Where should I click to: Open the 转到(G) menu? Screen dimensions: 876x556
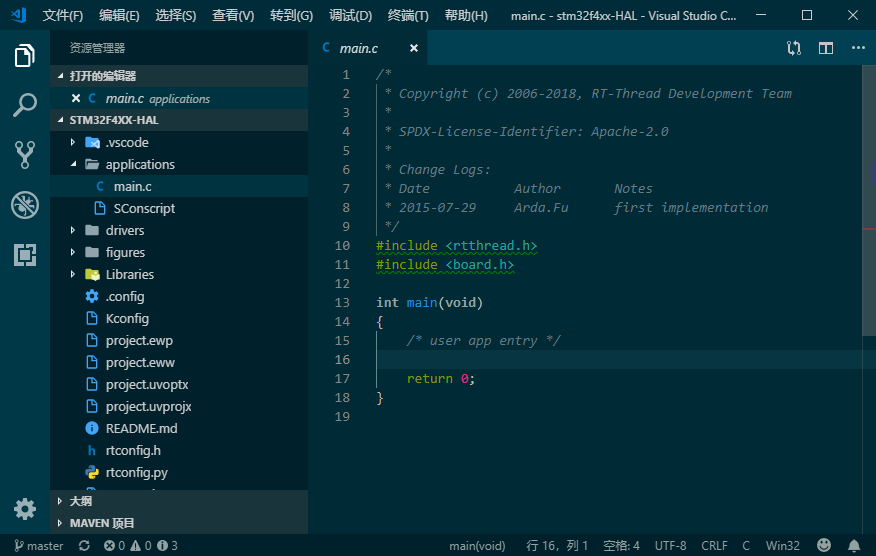(x=291, y=15)
